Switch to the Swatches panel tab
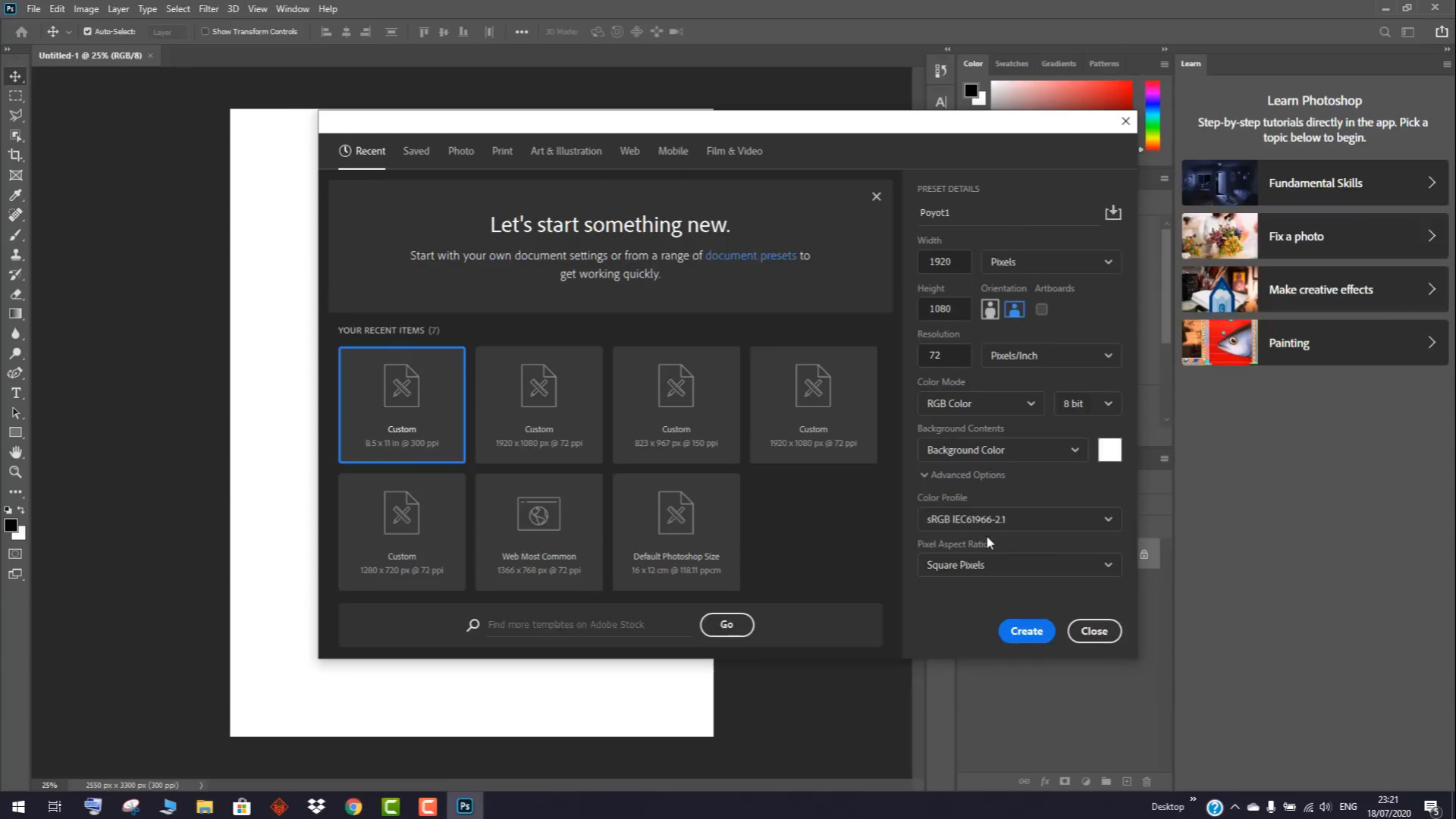 [1011, 64]
